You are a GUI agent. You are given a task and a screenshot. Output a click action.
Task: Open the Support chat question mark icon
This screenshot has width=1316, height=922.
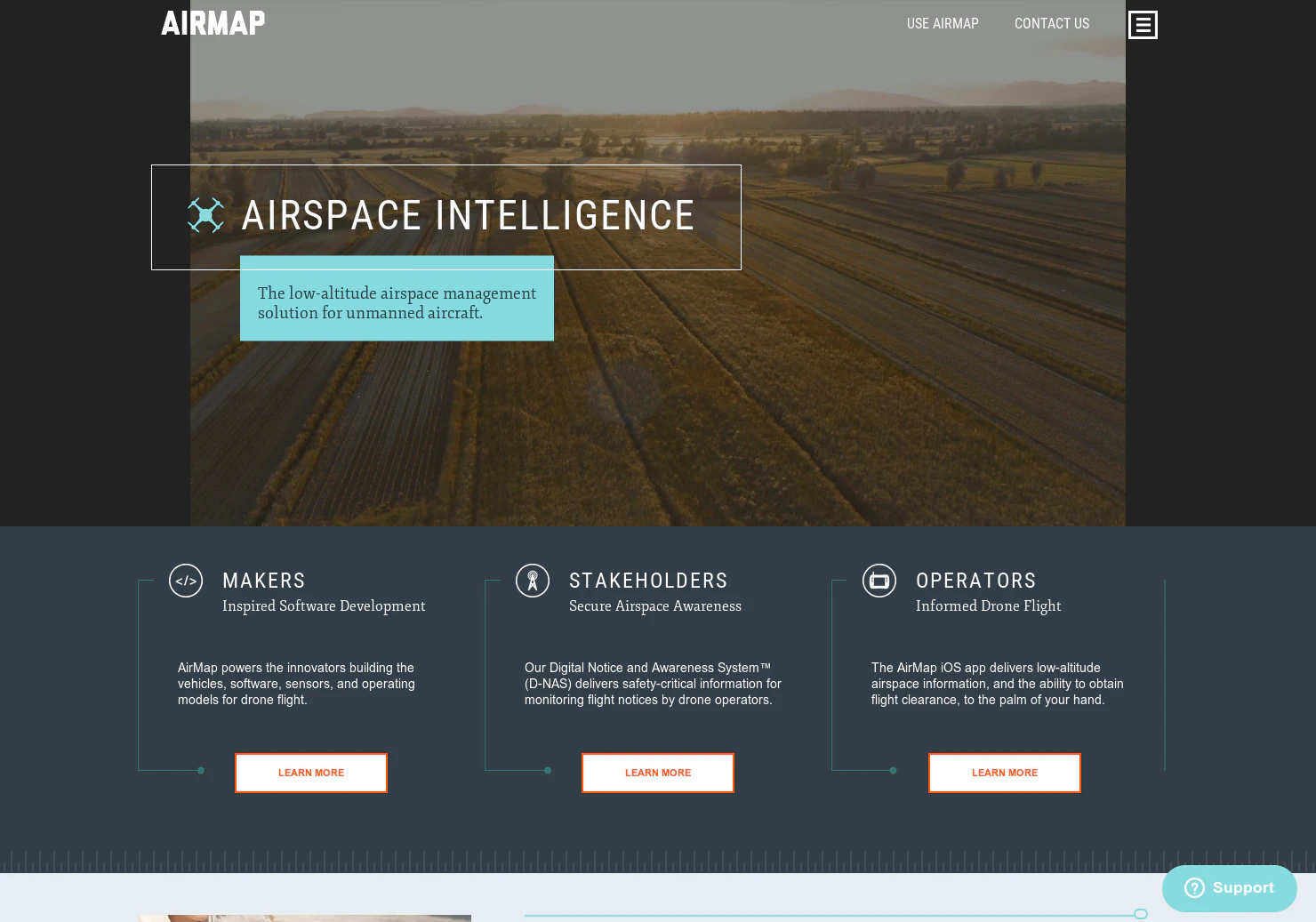point(1194,887)
